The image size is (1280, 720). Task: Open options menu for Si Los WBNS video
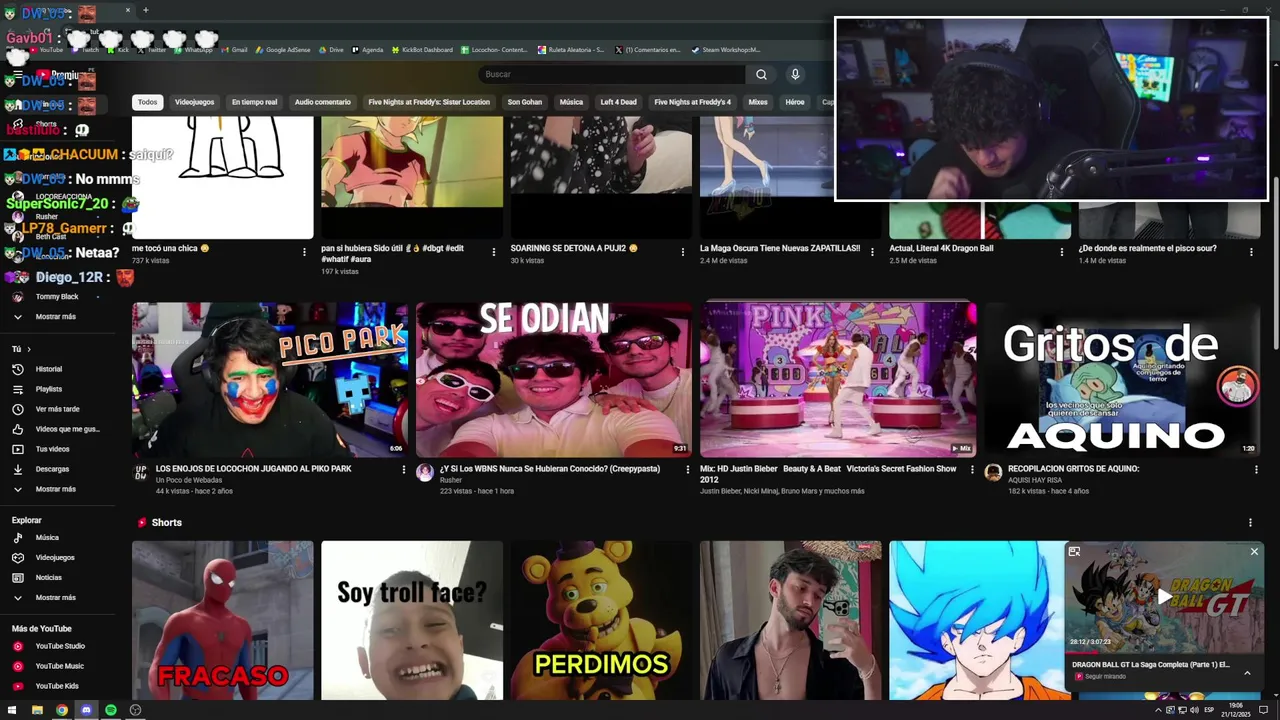(687, 469)
